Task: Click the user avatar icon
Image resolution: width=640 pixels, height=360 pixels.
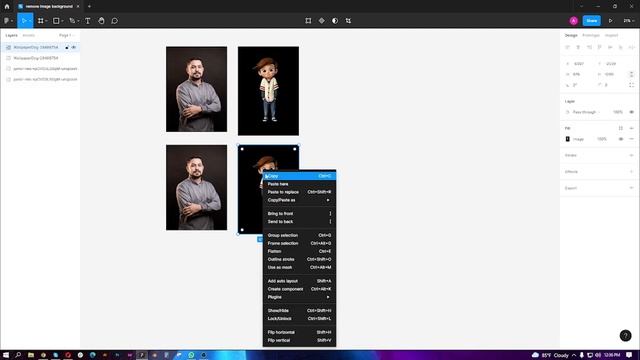Action: coord(573,20)
